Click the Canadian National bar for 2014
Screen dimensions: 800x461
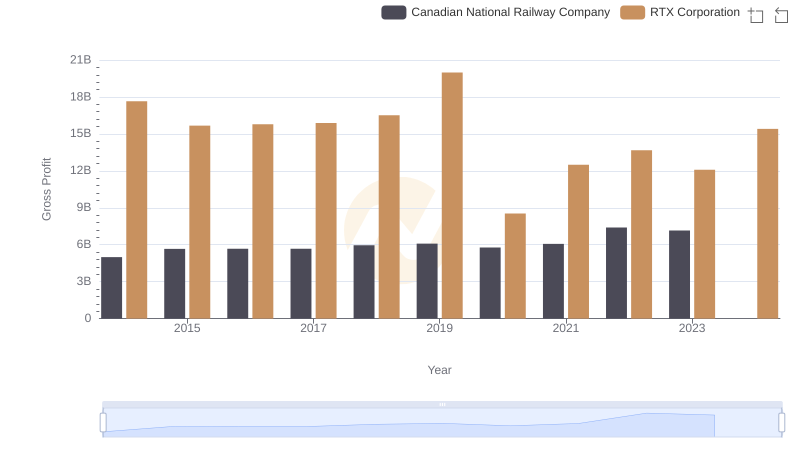point(112,288)
